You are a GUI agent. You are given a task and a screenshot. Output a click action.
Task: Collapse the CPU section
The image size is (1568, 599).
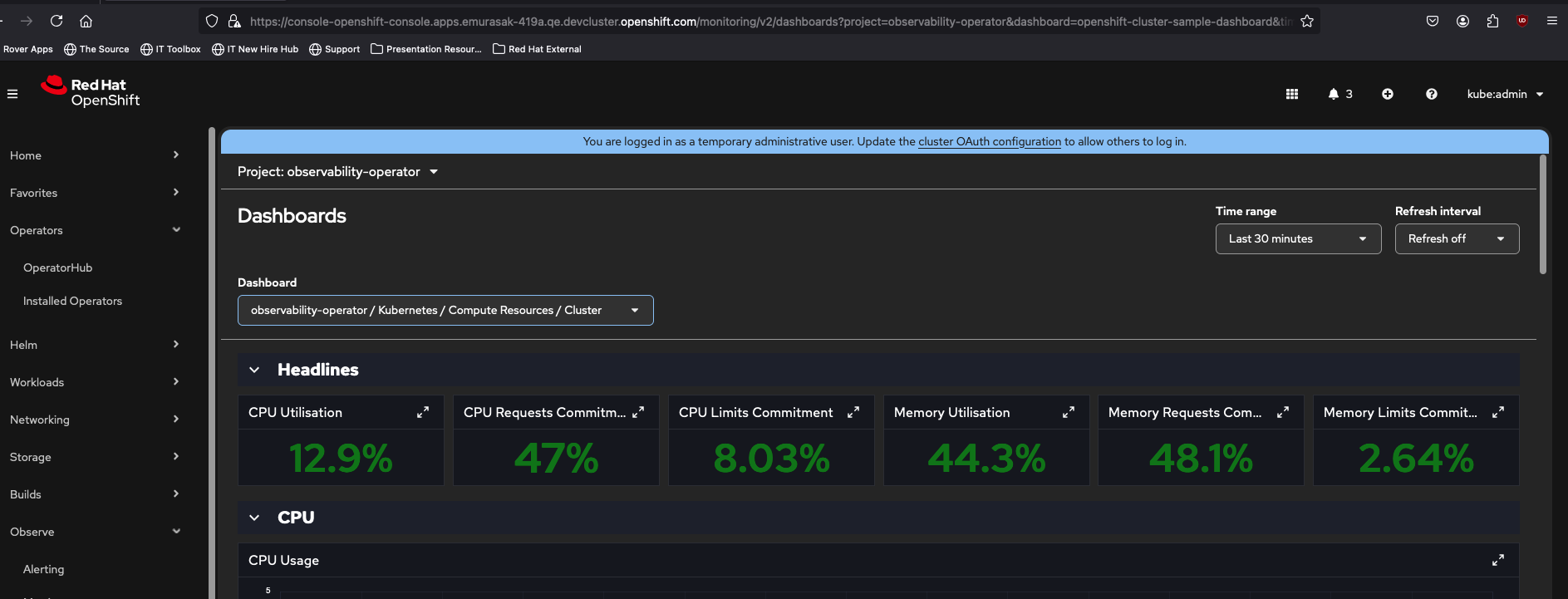click(254, 518)
